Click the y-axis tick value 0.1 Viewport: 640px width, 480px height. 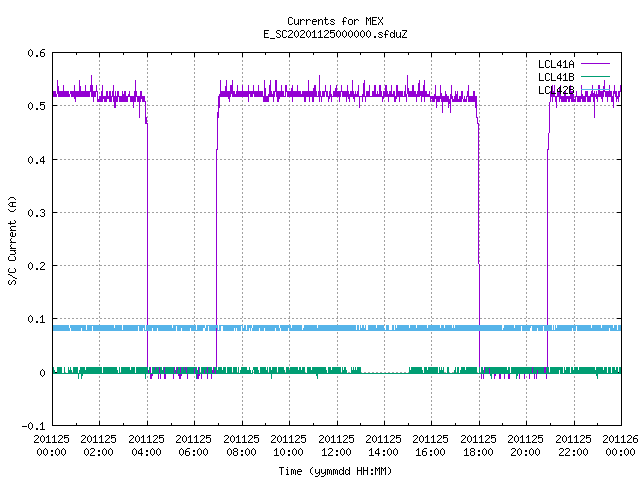[x=36, y=319]
